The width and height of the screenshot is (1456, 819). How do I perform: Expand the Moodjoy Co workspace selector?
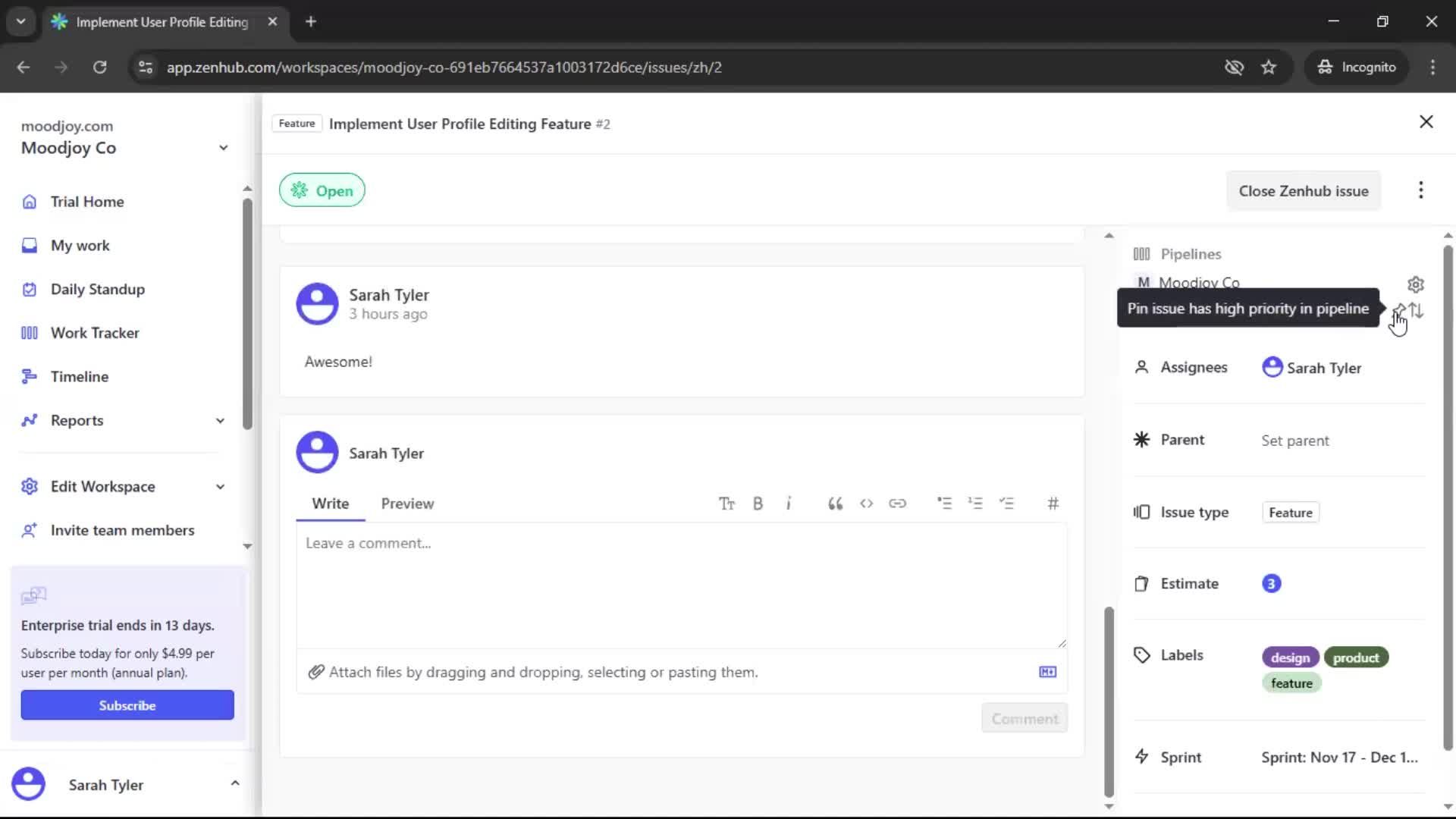pyautogui.click(x=223, y=147)
